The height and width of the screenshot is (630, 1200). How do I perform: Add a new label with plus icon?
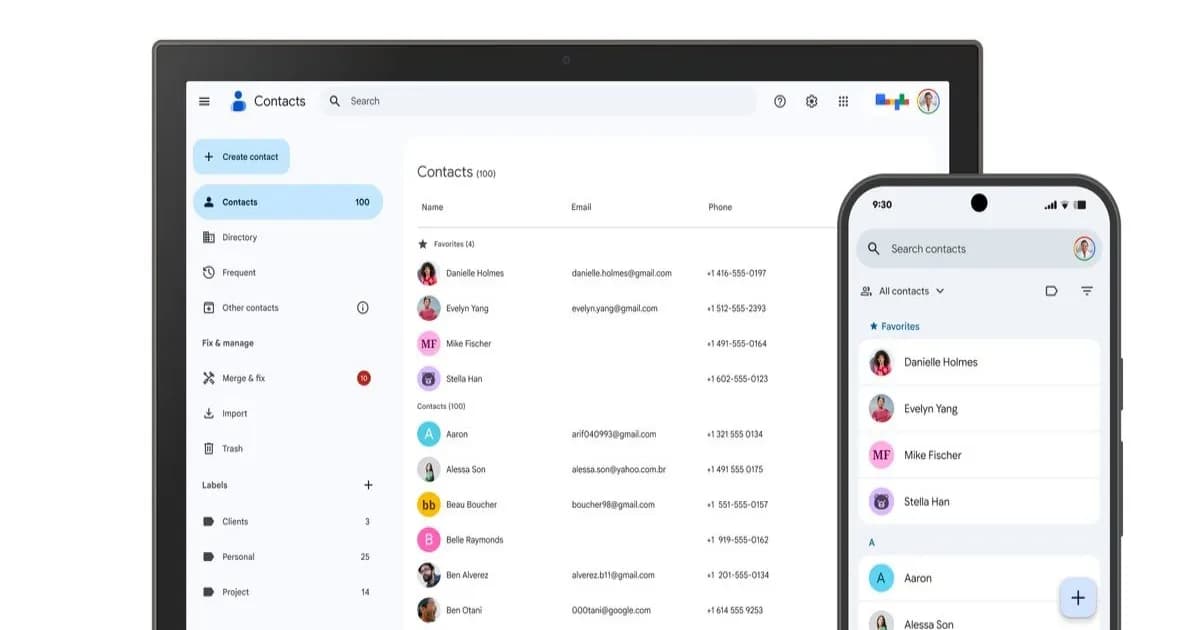368,485
